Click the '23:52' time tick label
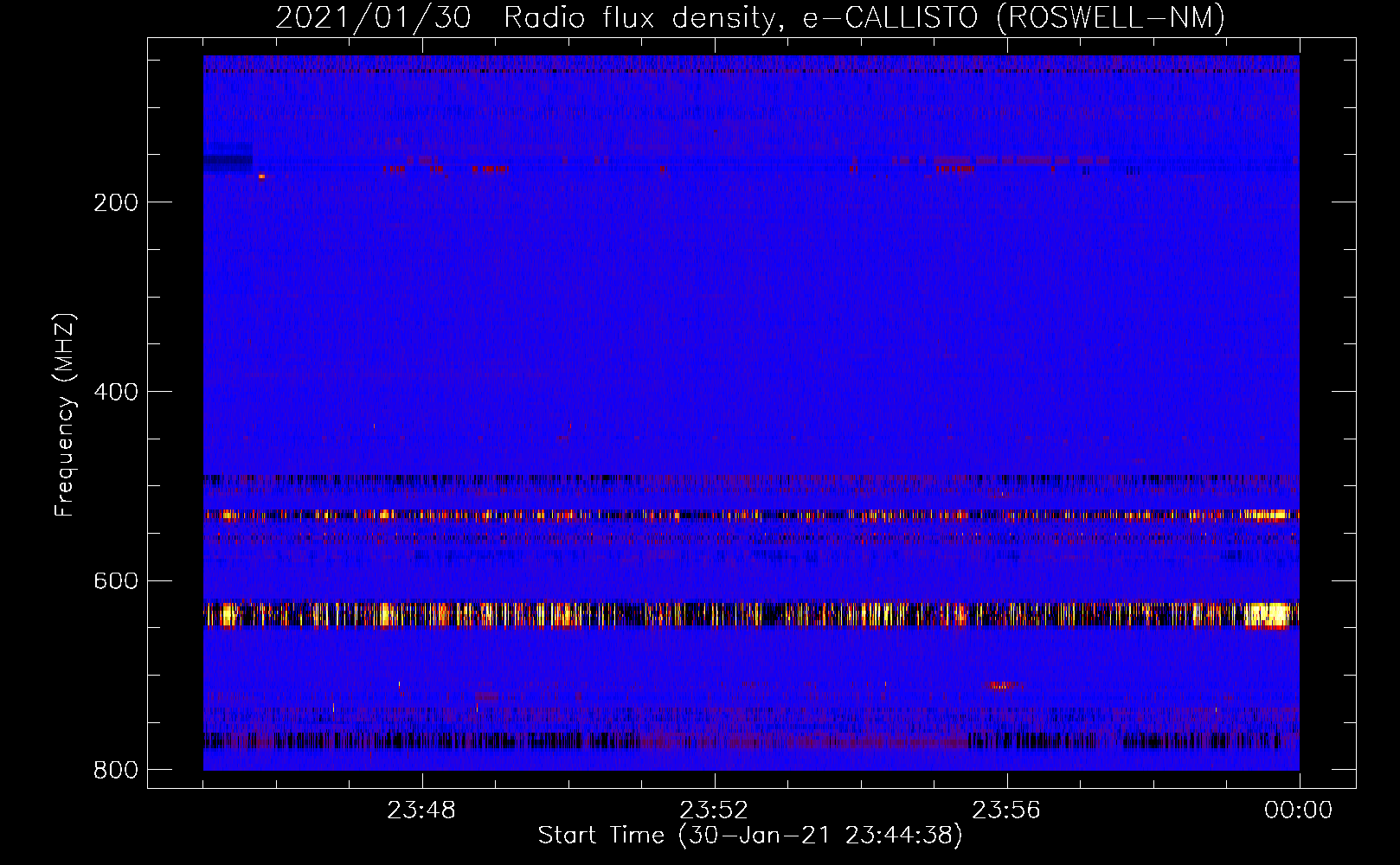 (714, 811)
